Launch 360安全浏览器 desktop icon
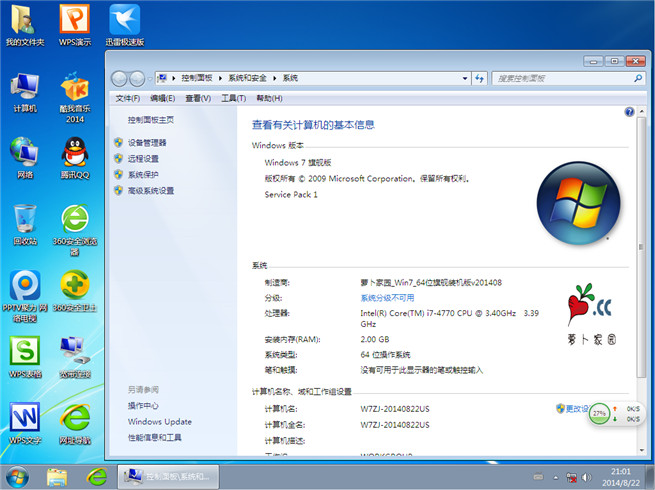Viewport: 655px width, 490px height. coord(75,230)
